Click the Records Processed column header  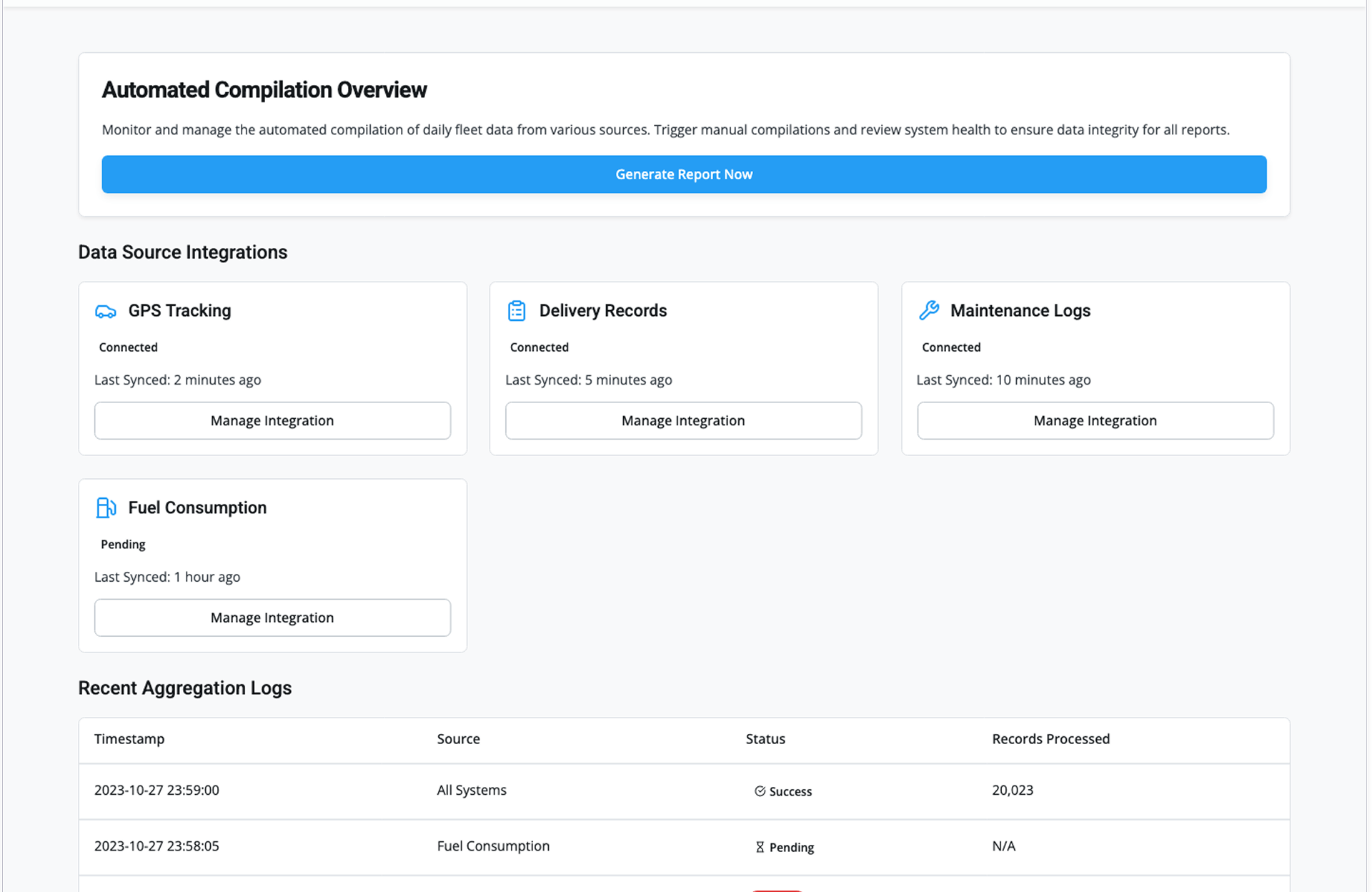pos(1050,739)
